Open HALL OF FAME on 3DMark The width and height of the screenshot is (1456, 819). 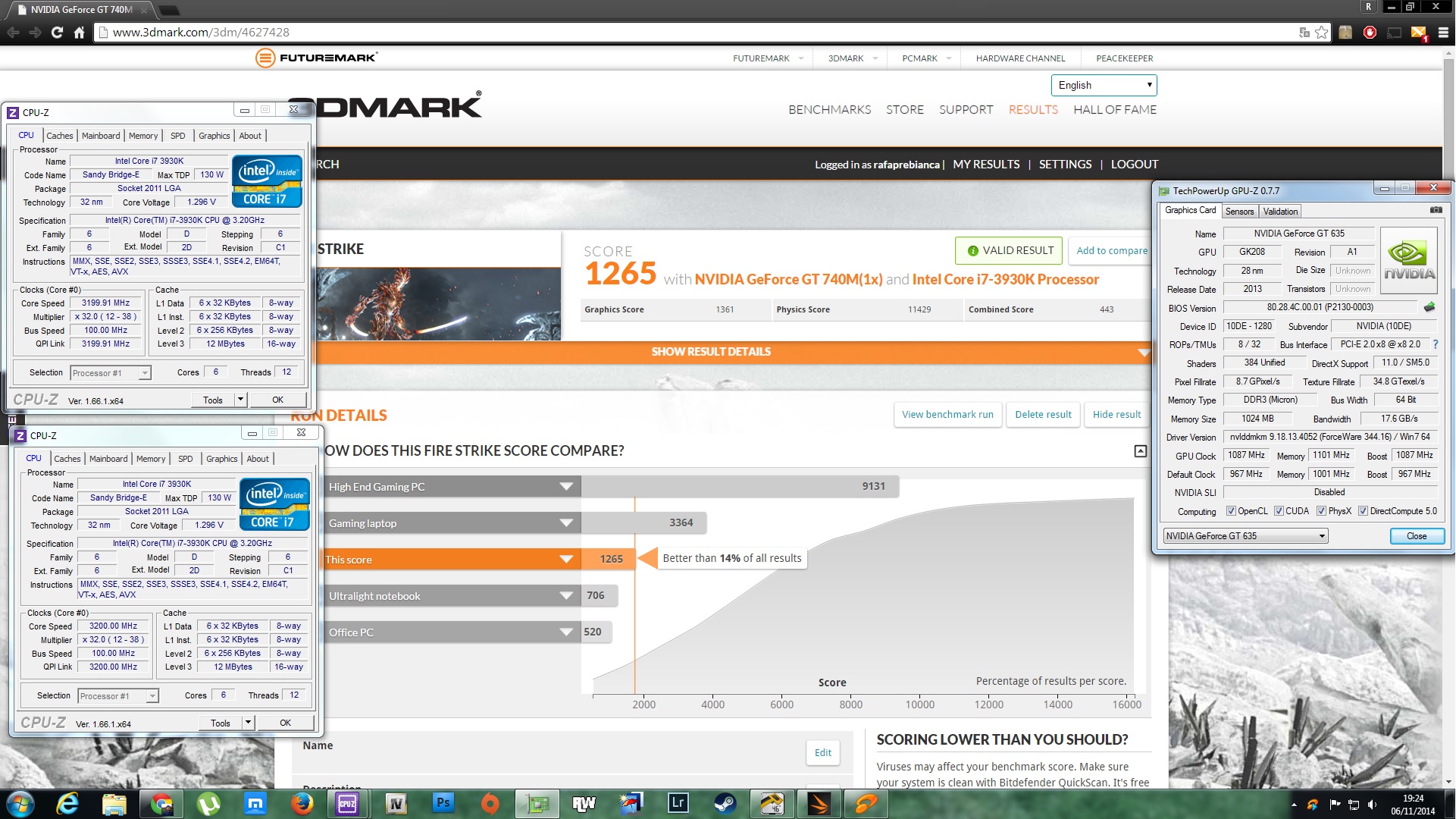coord(1114,110)
